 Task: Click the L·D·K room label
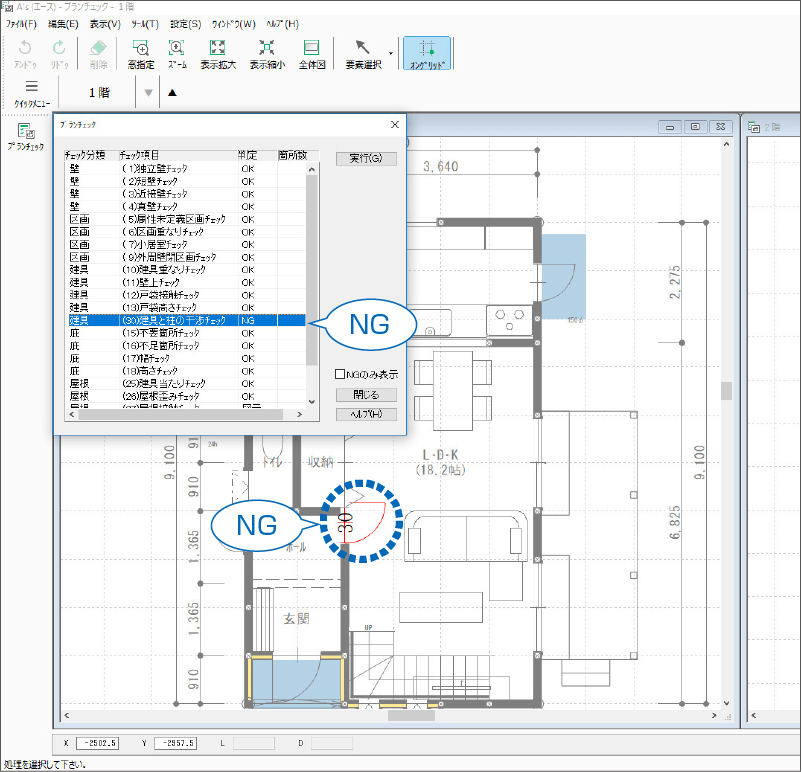pyautogui.click(x=440, y=455)
